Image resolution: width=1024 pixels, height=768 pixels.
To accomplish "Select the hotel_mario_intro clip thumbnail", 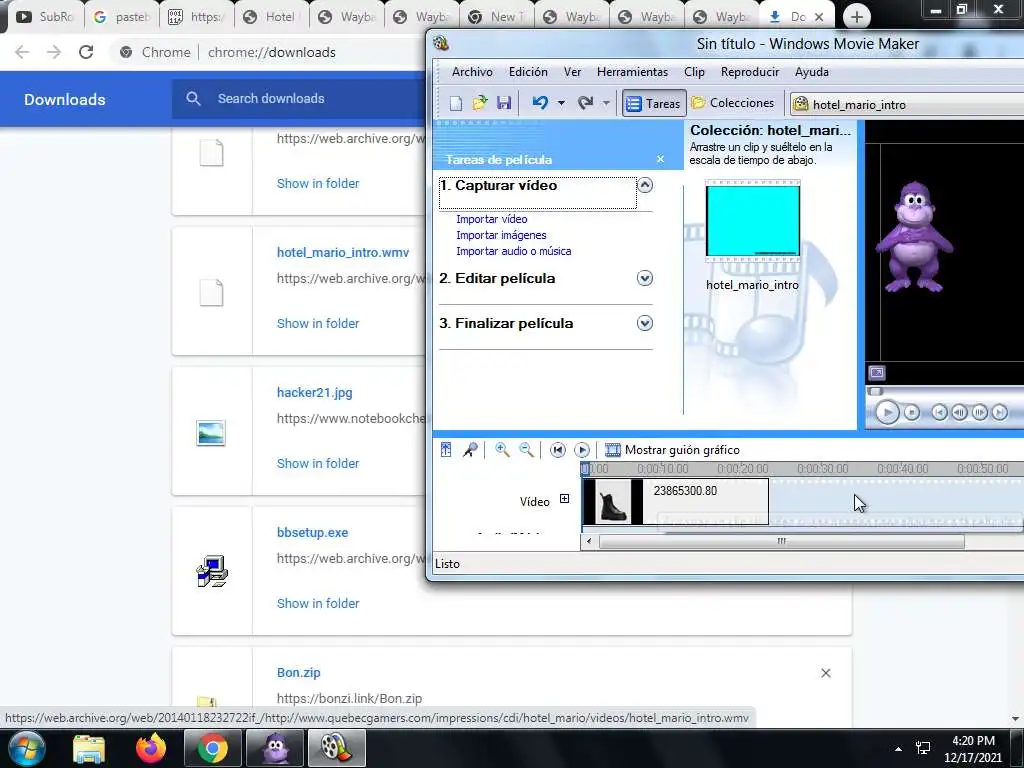I will click(x=752, y=221).
